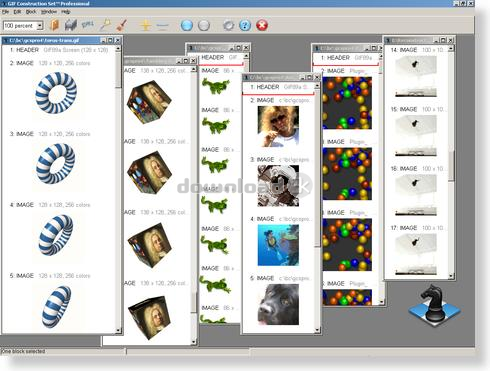Click the red X exit icon in toolbar
The height and width of the screenshot is (371, 490).
262,25
